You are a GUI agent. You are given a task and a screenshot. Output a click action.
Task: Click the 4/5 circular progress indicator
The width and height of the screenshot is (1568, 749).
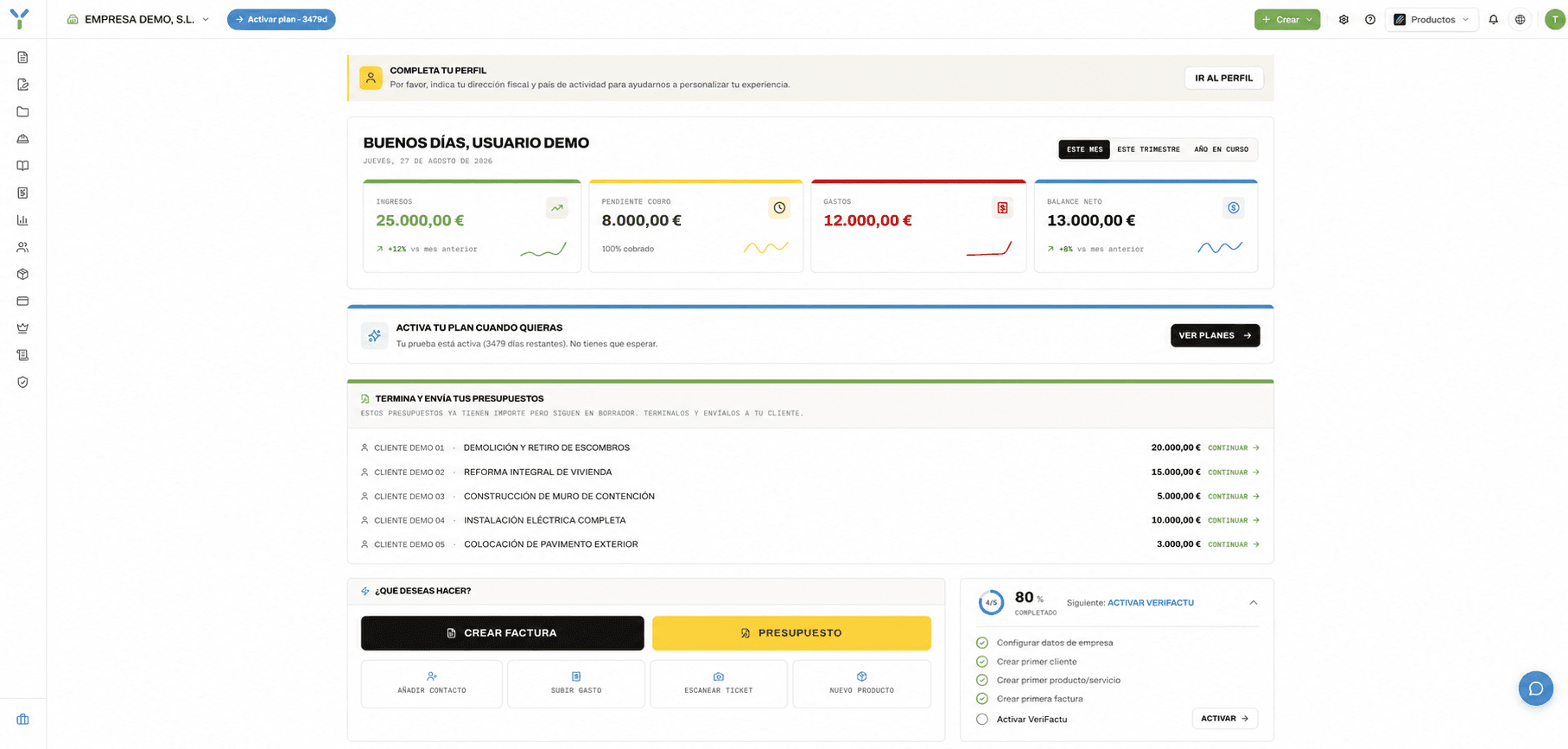pyautogui.click(x=991, y=603)
